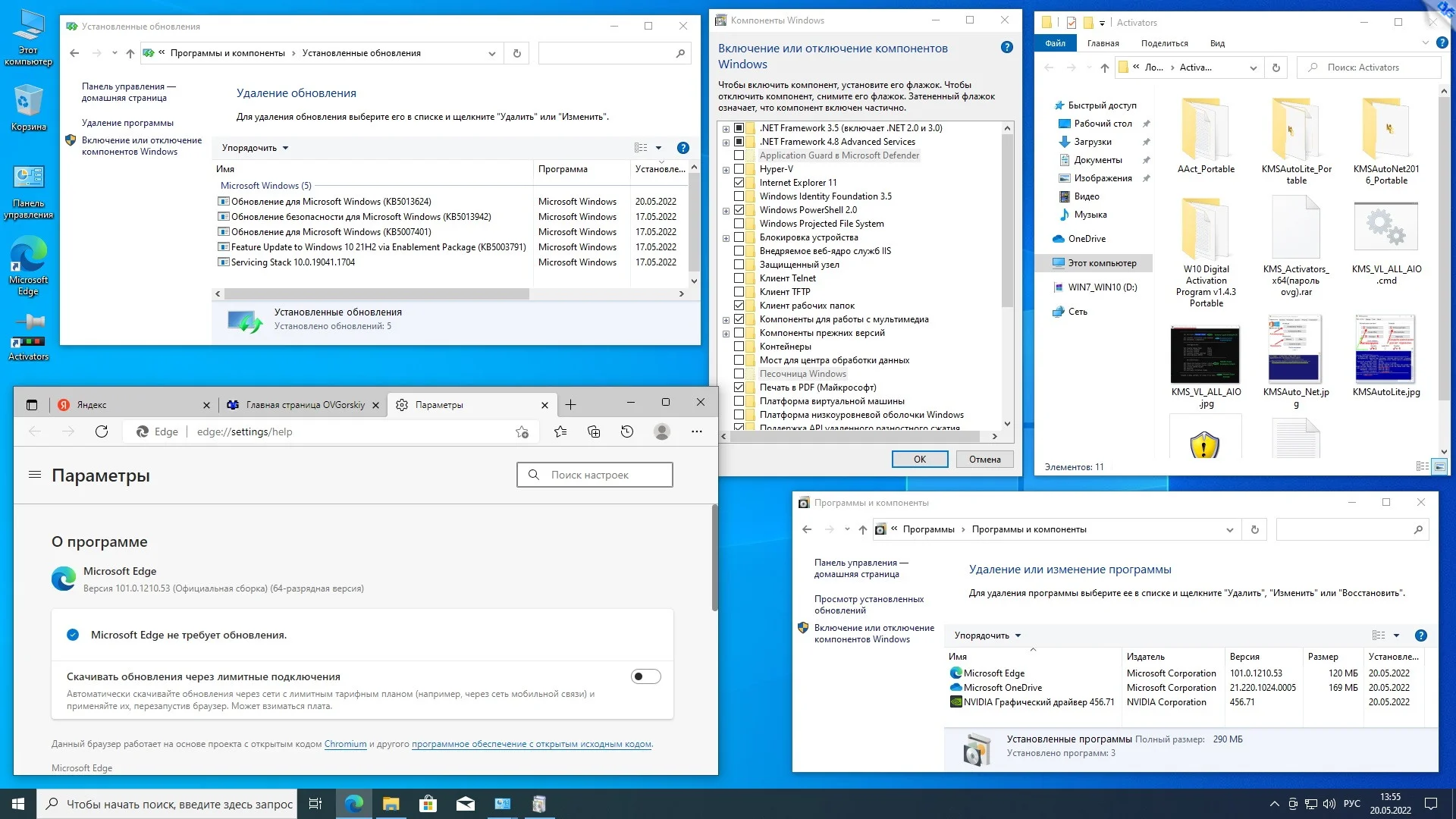Open Activators desktop shortcut

28,337
